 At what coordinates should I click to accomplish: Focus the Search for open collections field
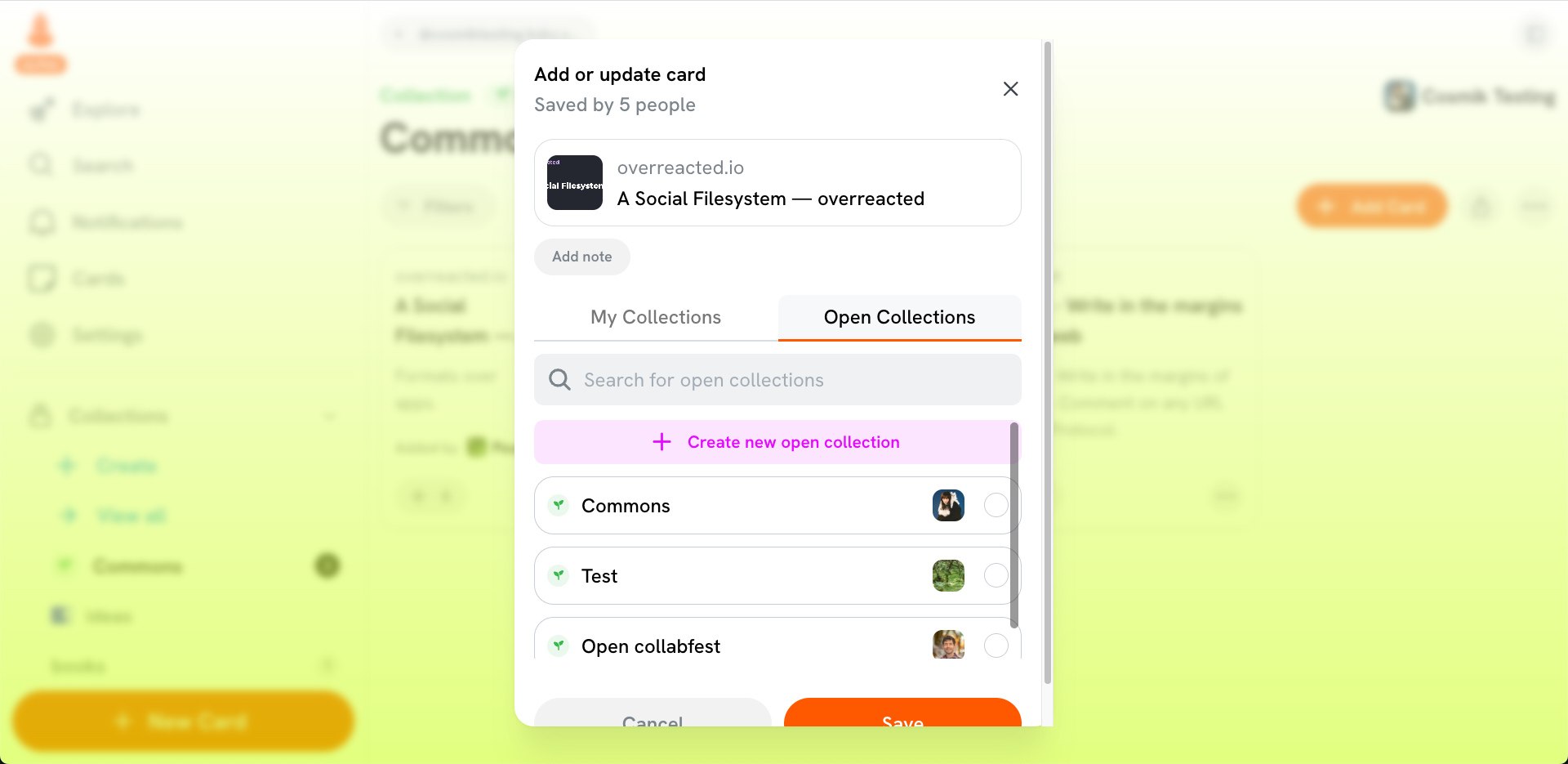777,379
